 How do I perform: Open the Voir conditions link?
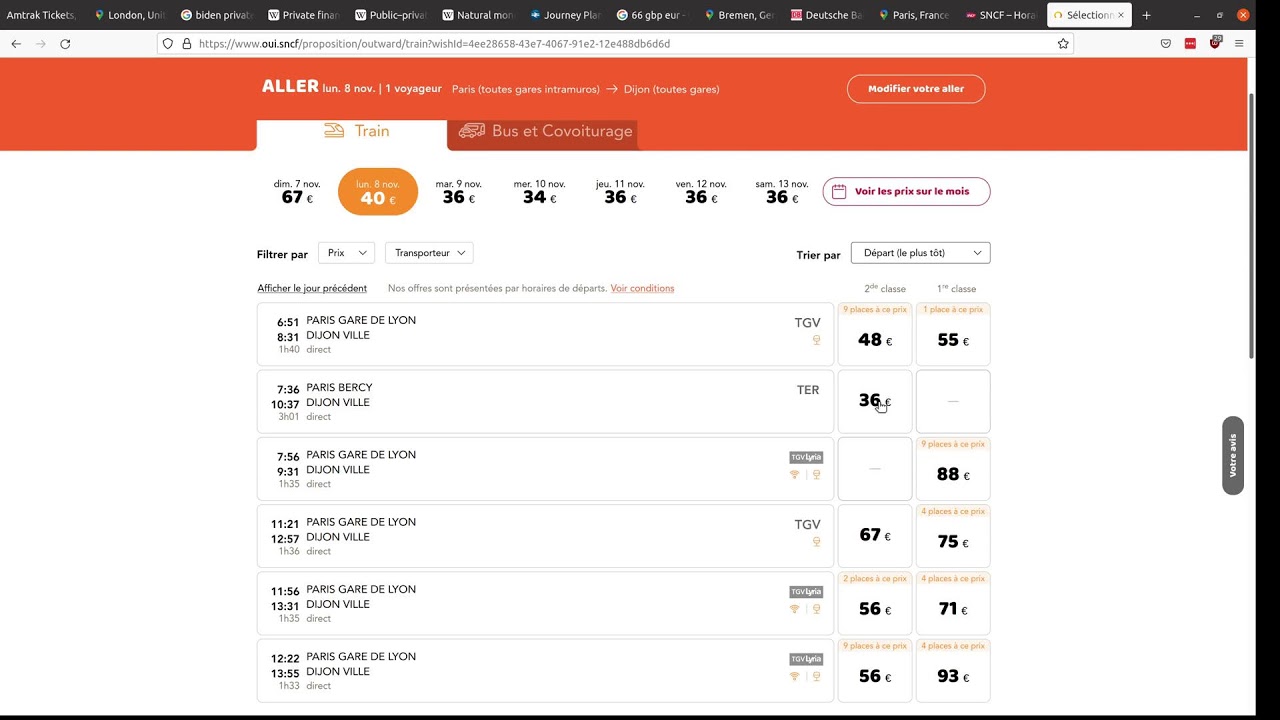[642, 288]
